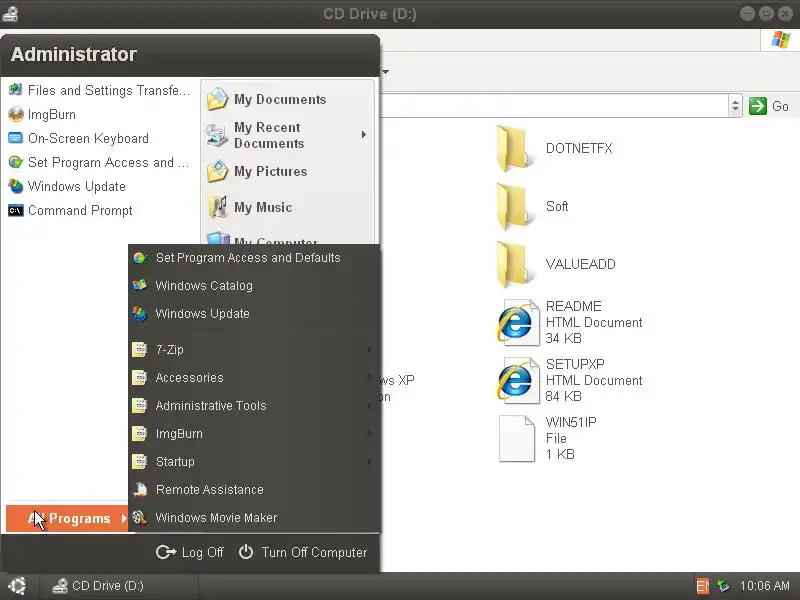Click the toolbar dropdown arrow beside start menu

tap(386, 71)
